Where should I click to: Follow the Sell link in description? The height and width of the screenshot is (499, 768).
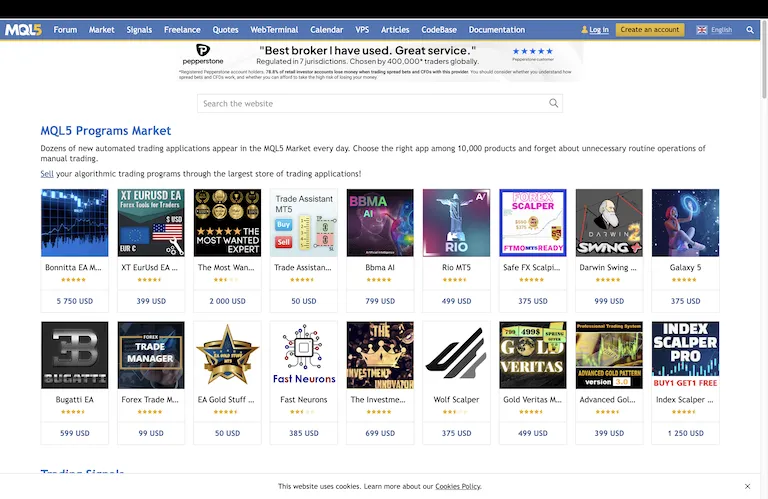(46, 174)
